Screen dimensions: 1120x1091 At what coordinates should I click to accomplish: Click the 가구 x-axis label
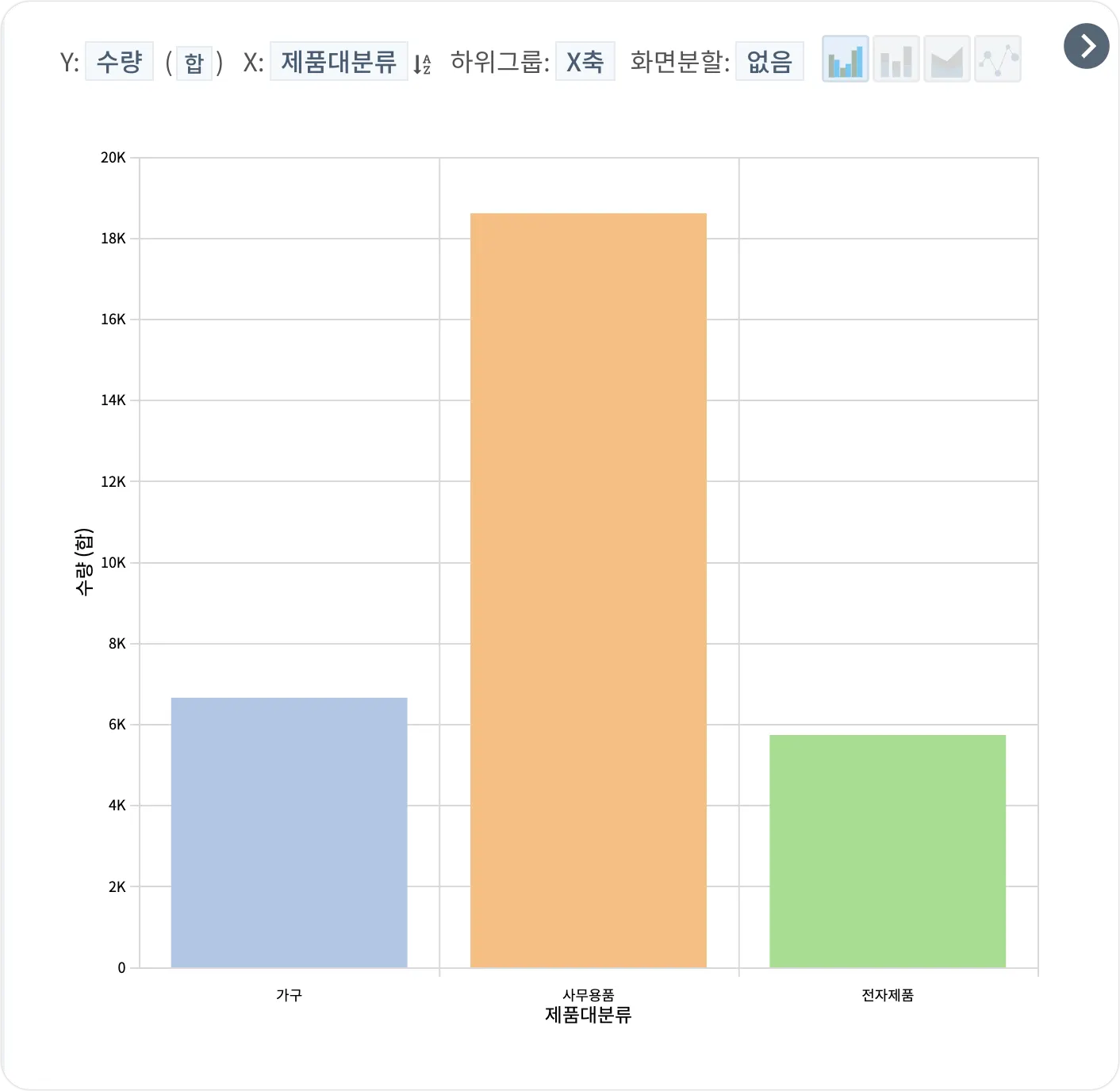(x=289, y=995)
